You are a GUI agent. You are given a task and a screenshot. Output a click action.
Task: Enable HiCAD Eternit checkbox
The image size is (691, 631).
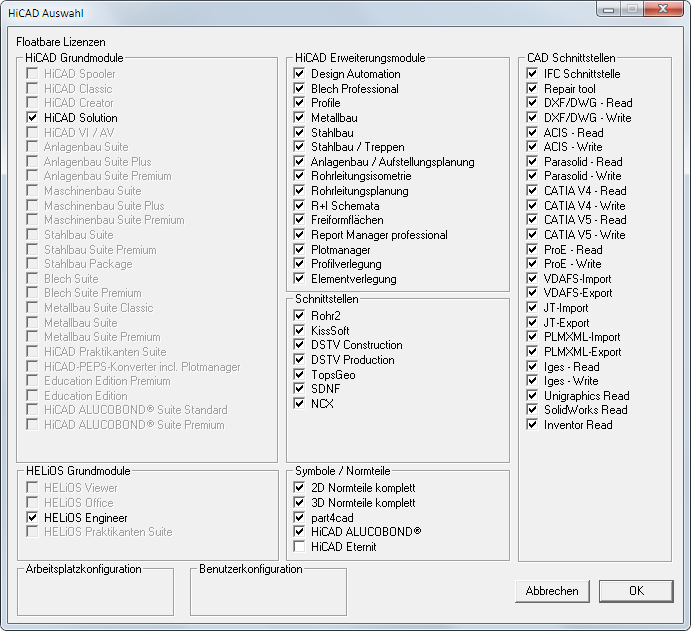(x=299, y=546)
